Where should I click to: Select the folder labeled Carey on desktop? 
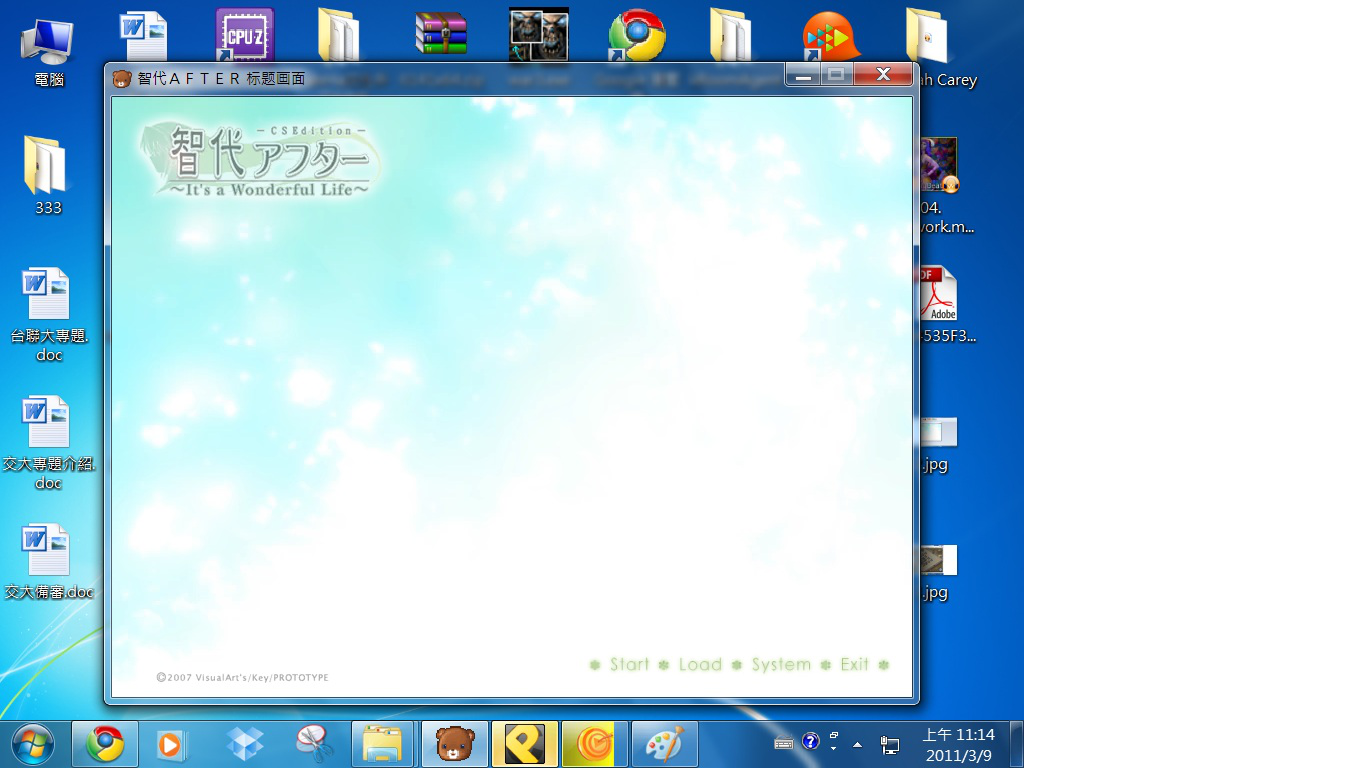pos(940,48)
